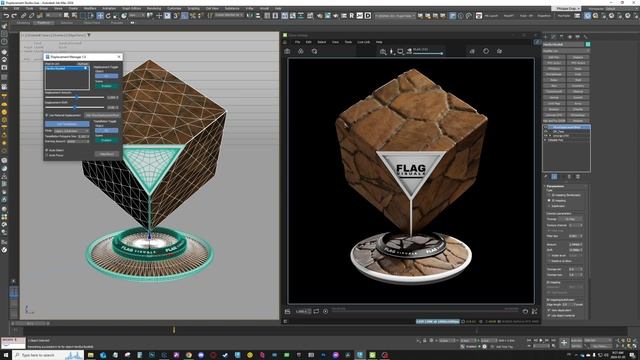Click the R toolbar icon
The width and height of the screenshot is (640, 360).
pyautogui.click(x=351, y=16)
